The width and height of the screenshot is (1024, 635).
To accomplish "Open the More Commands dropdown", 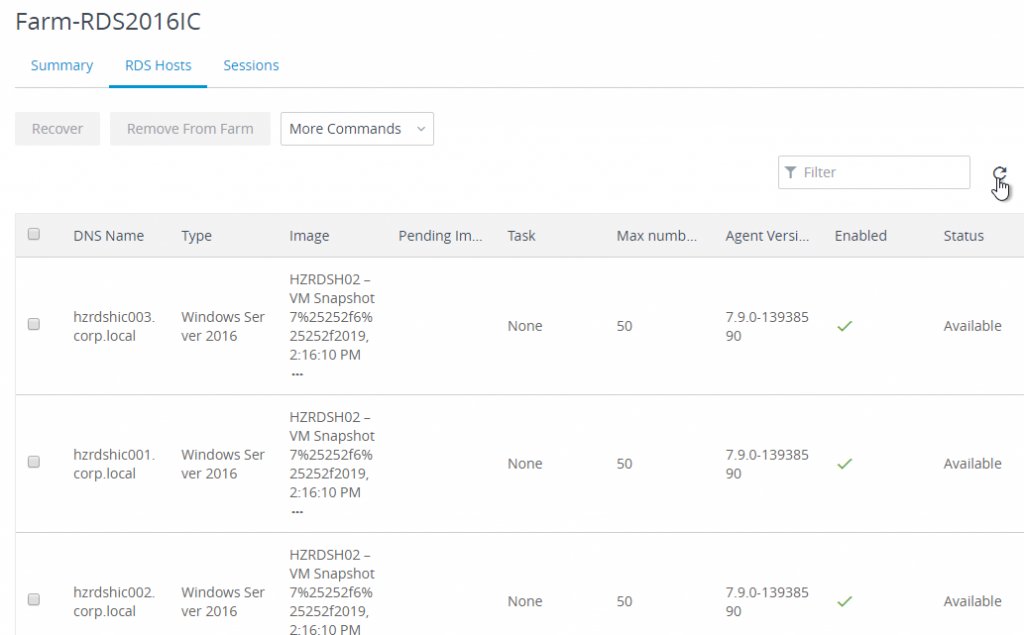I will click(x=356, y=128).
